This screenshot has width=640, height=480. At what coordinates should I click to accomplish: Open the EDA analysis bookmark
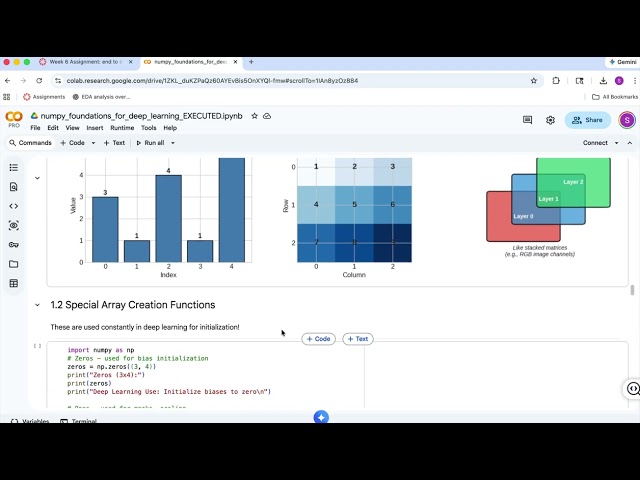101,97
